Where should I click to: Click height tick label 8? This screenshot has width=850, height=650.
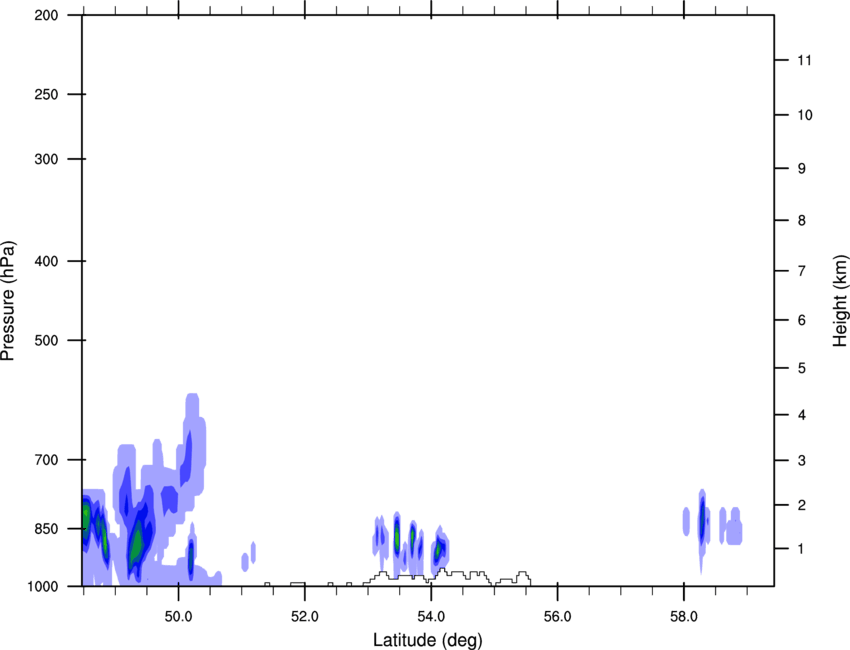tap(802, 220)
